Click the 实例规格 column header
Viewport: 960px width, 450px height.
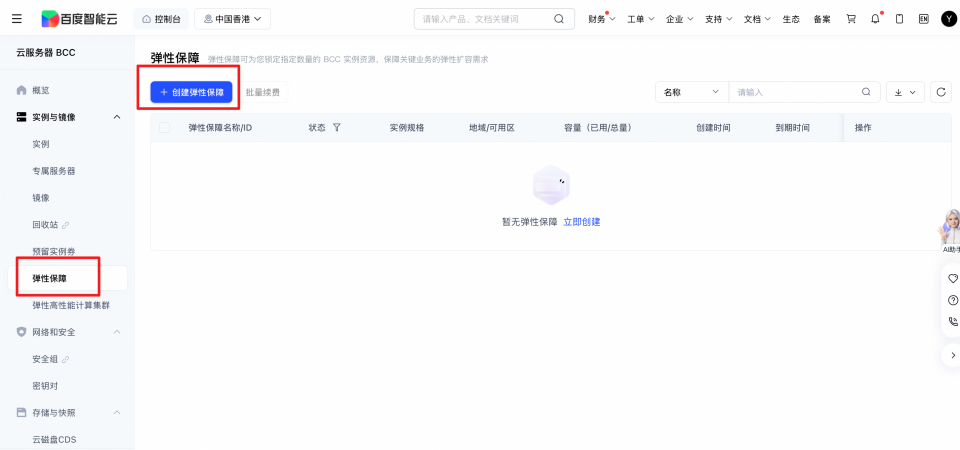click(407, 127)
